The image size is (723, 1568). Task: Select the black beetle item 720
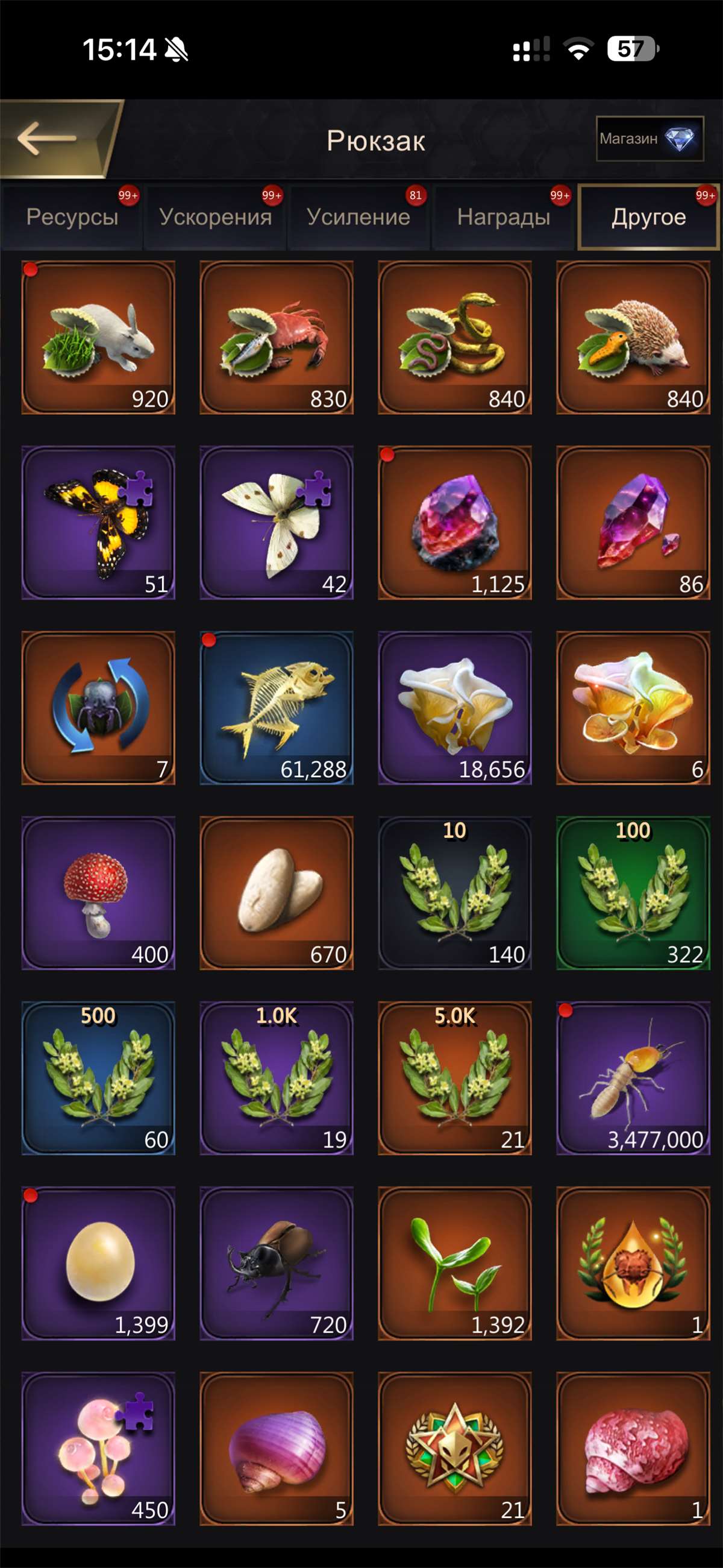click(x=277, y=1263)
